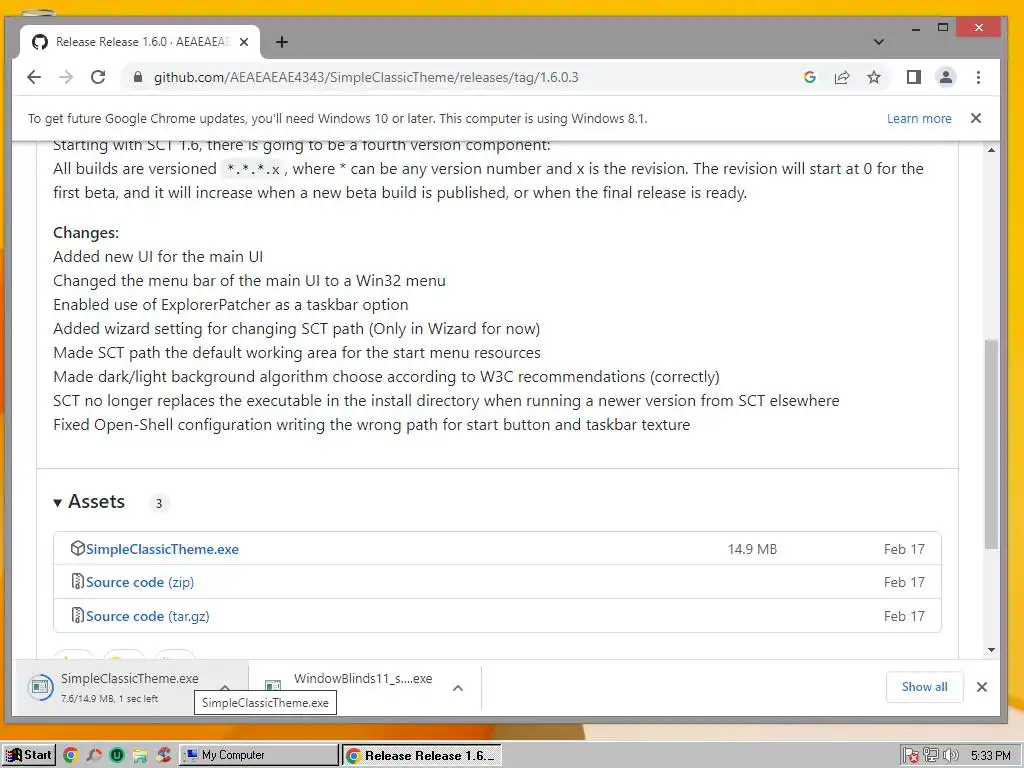Bookmark this page with the star icon

874,77
